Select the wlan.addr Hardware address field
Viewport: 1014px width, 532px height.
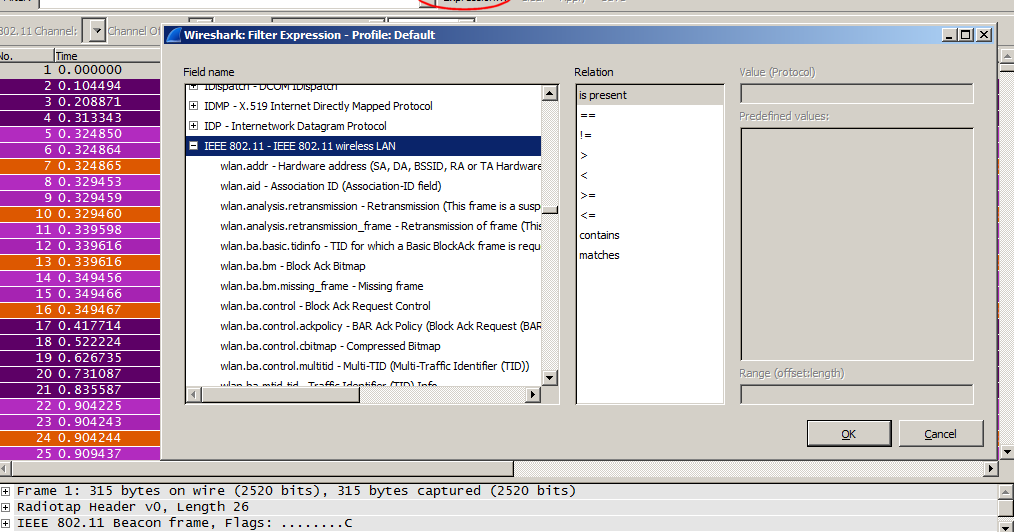click(380, 166)
